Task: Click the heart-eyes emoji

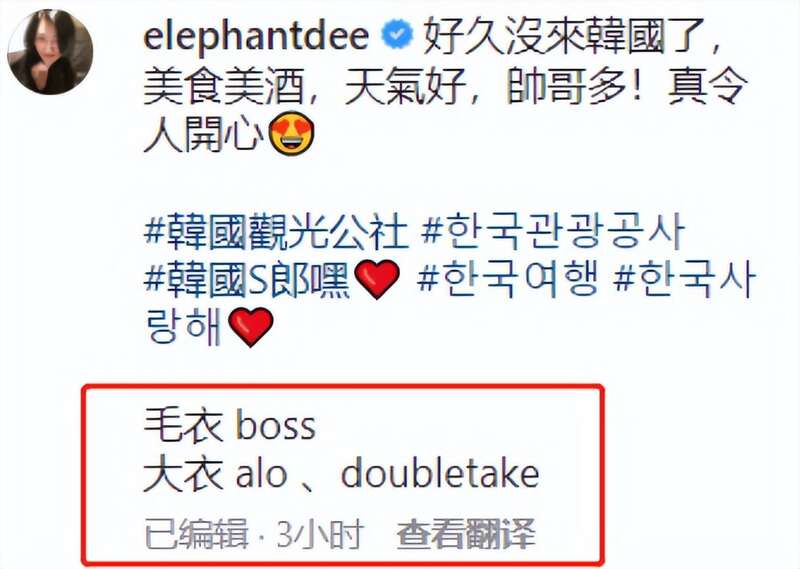Action: [x=291, y=134]
